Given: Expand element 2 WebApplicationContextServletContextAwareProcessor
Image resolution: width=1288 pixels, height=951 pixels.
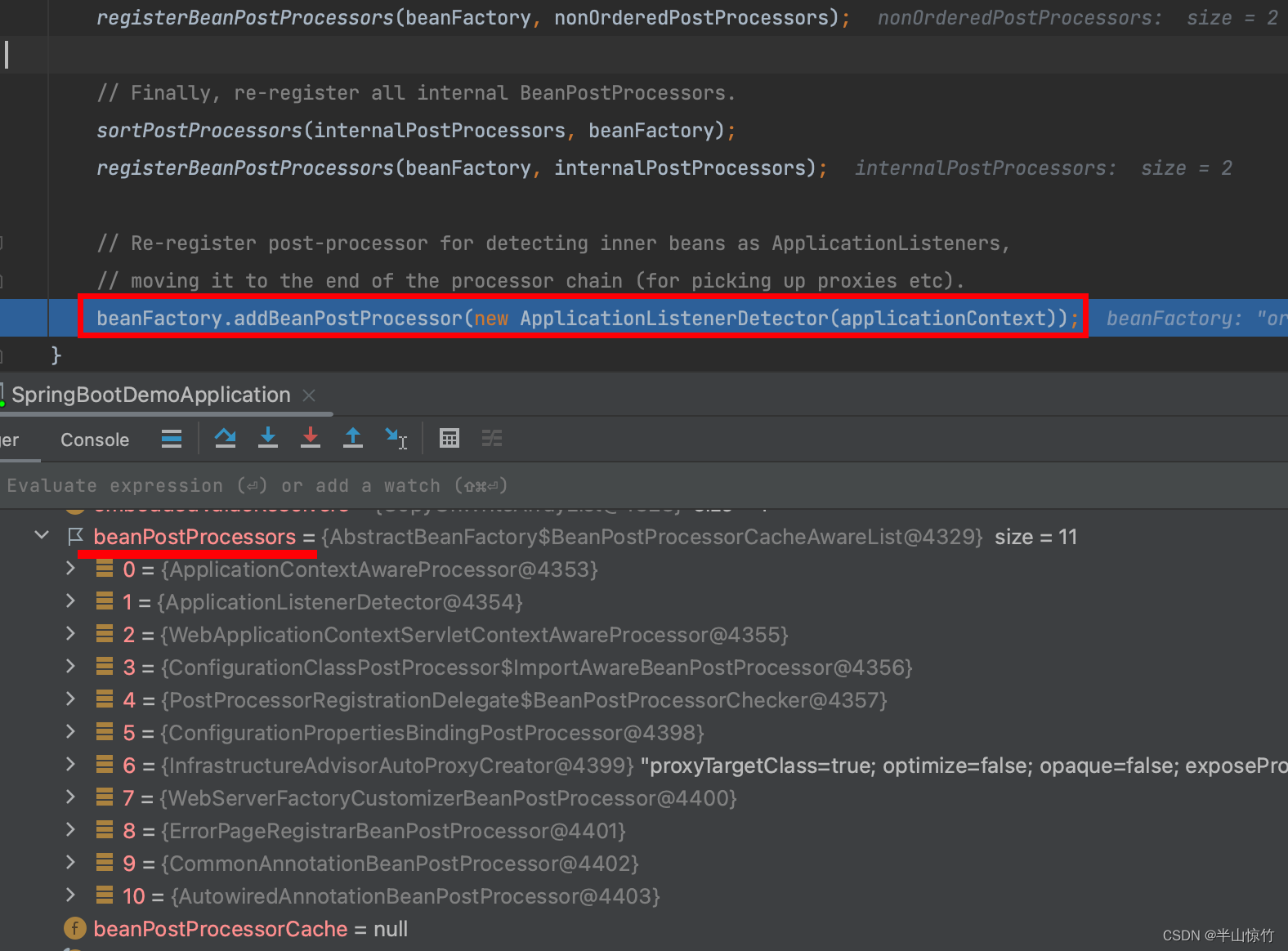Looking at the screenshot, I should click(71, 634).
